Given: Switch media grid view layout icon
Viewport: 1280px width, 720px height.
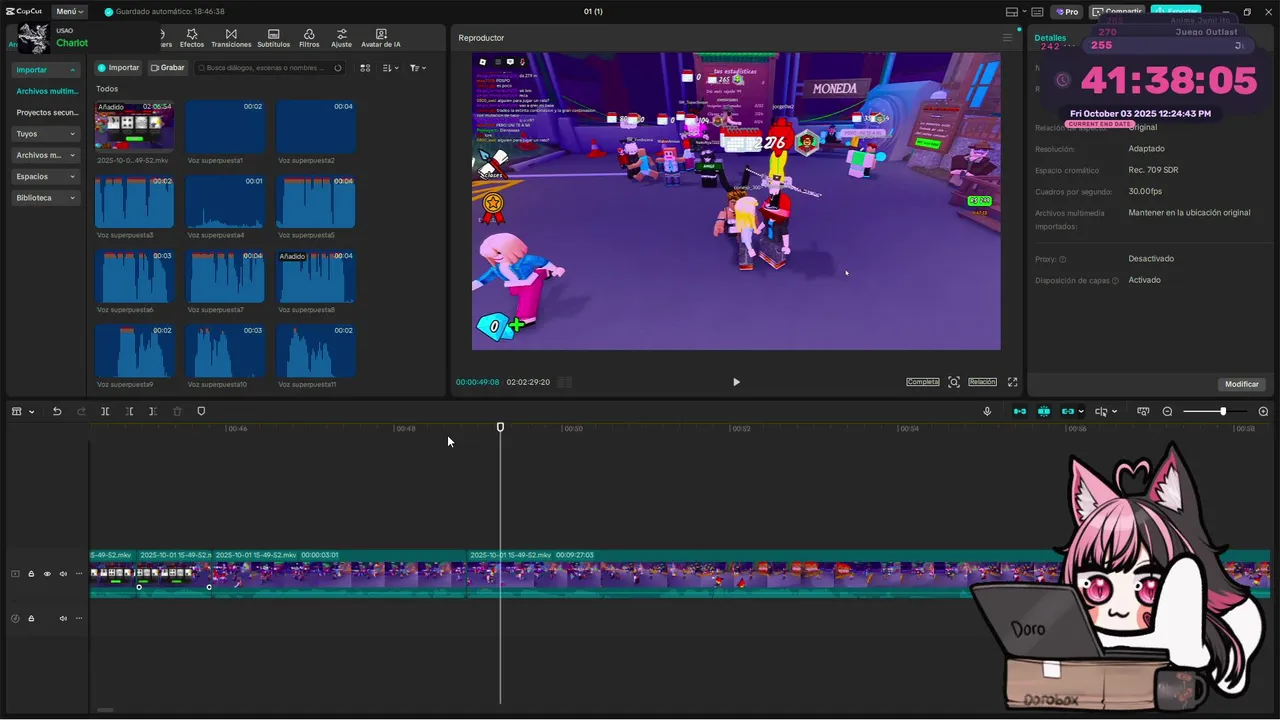Looking at the screenshot, I should pos(365,68).
